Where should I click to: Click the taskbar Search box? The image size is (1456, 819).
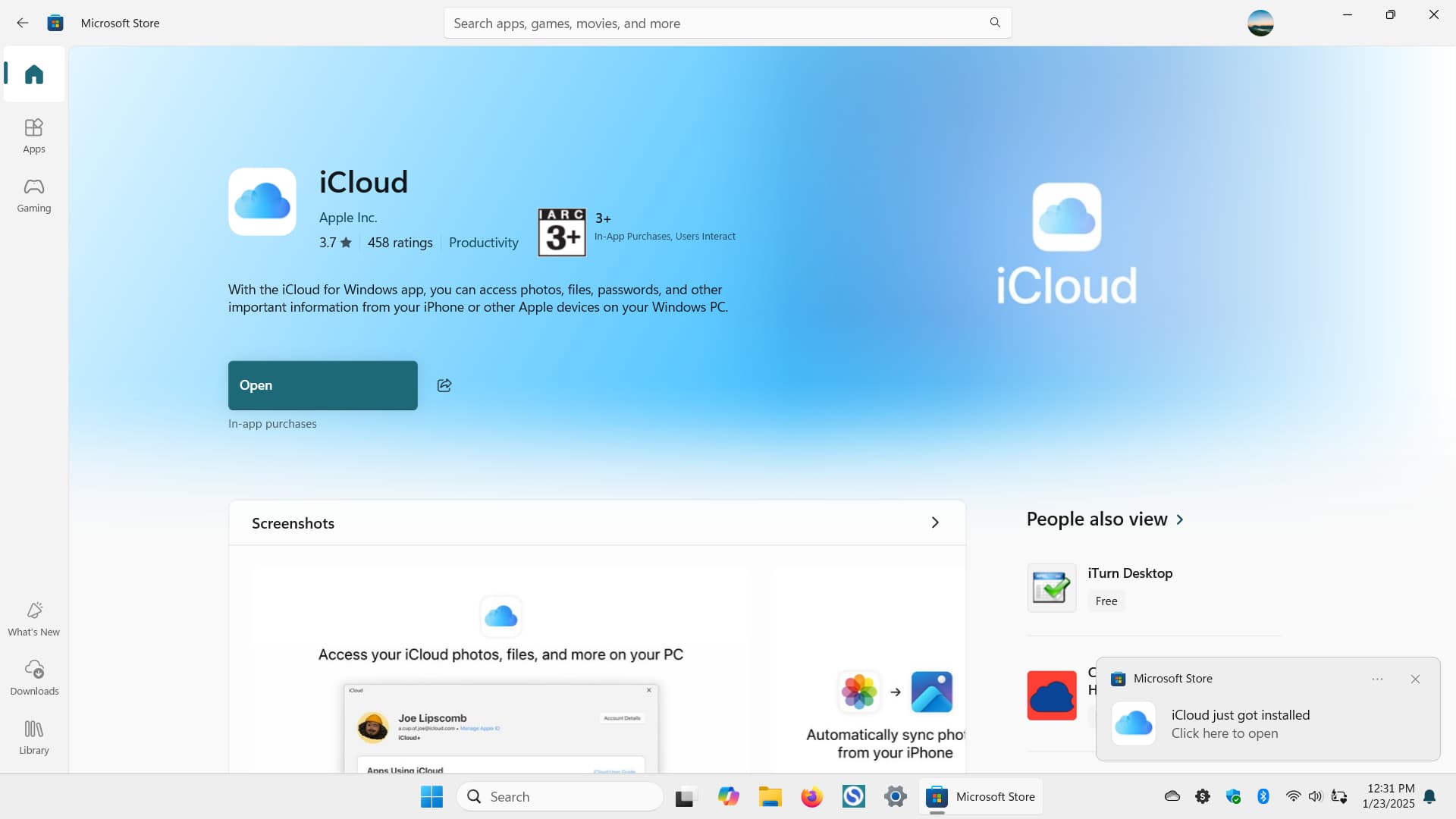(560, 796)
